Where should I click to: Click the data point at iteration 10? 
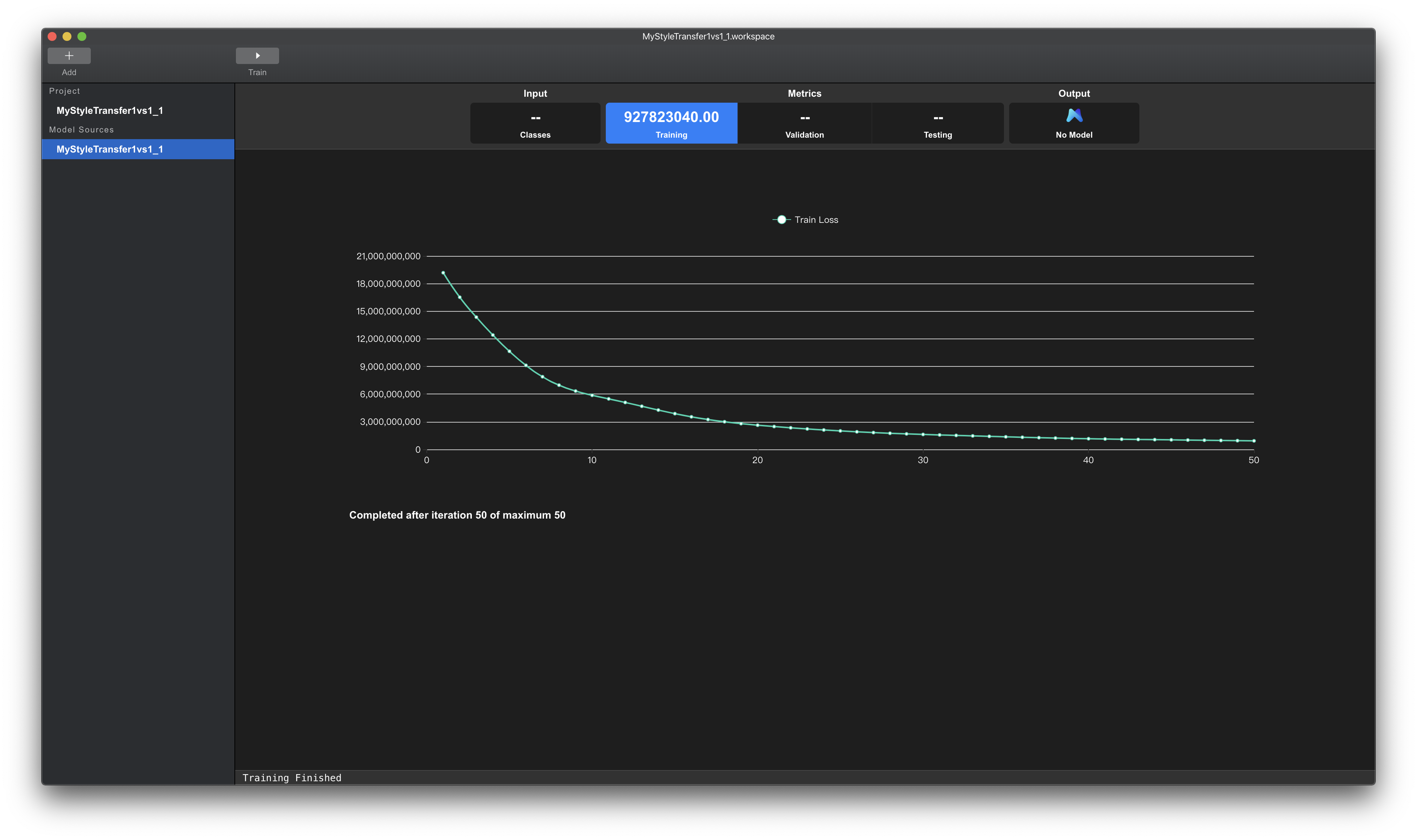[592, 395]
